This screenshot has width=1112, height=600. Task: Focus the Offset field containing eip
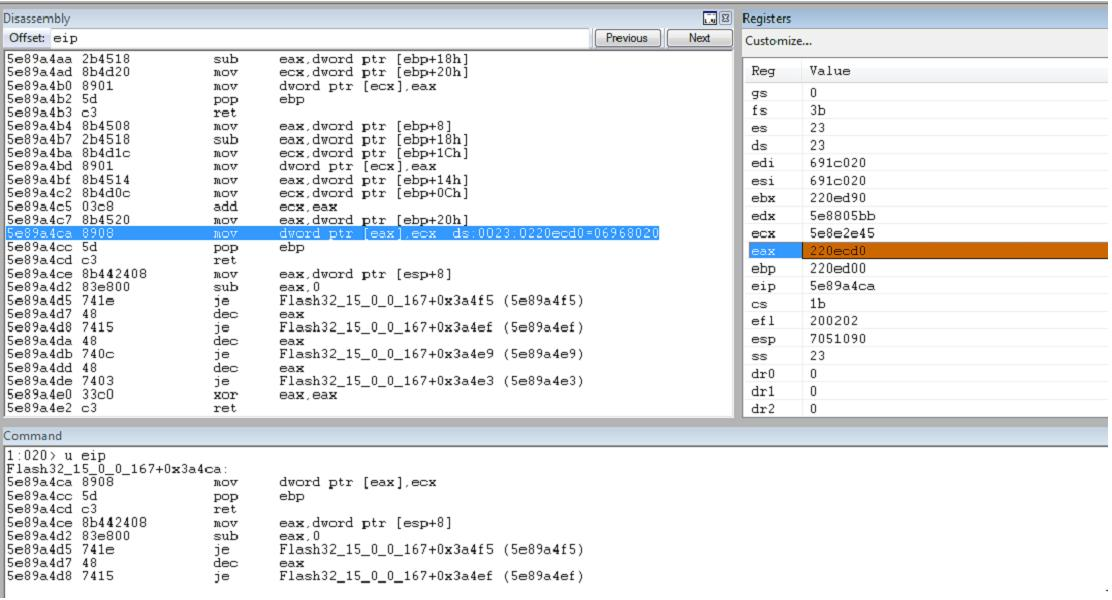(319, 38)
